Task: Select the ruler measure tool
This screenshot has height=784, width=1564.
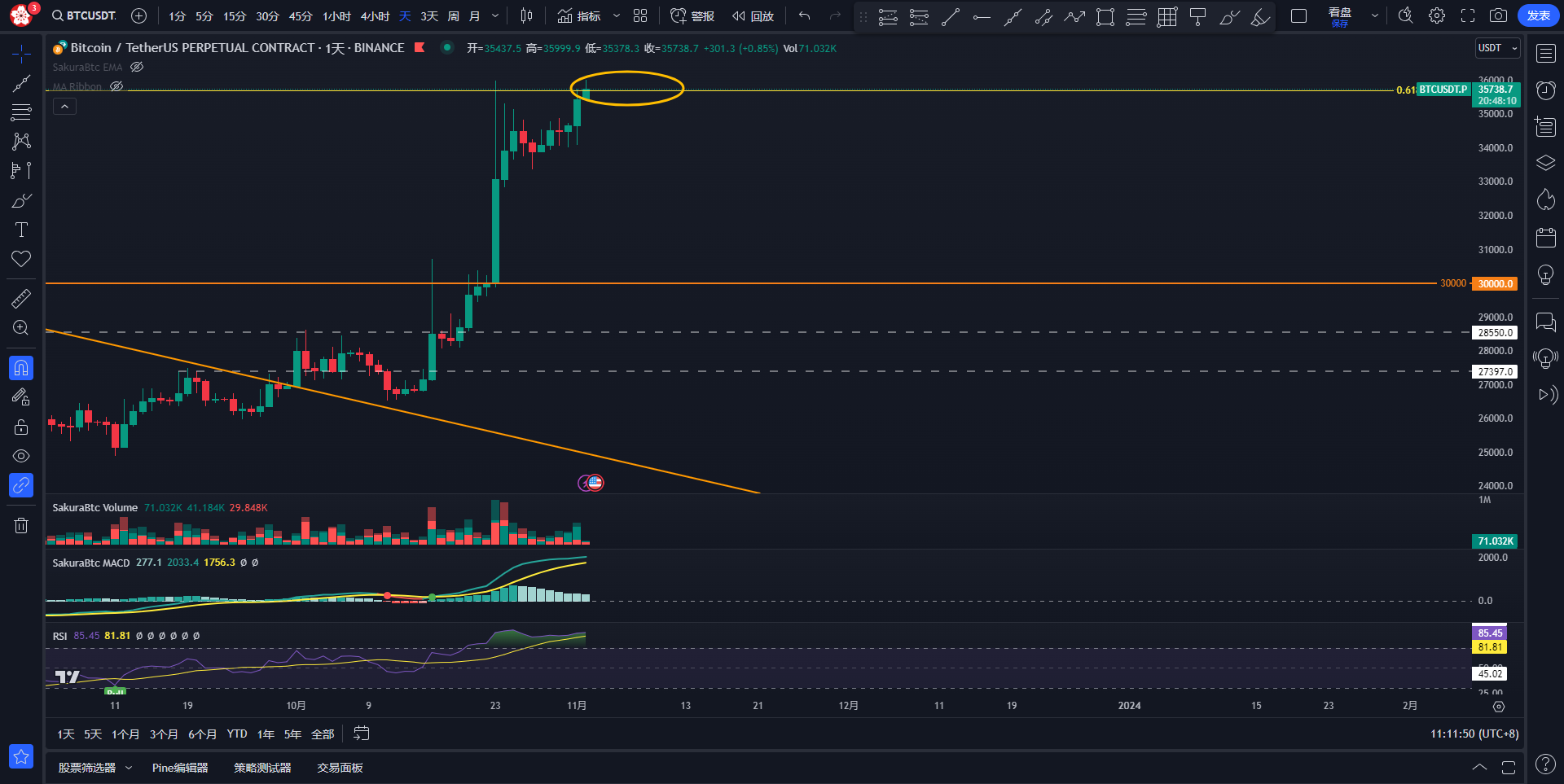Action: coord(21,299)
